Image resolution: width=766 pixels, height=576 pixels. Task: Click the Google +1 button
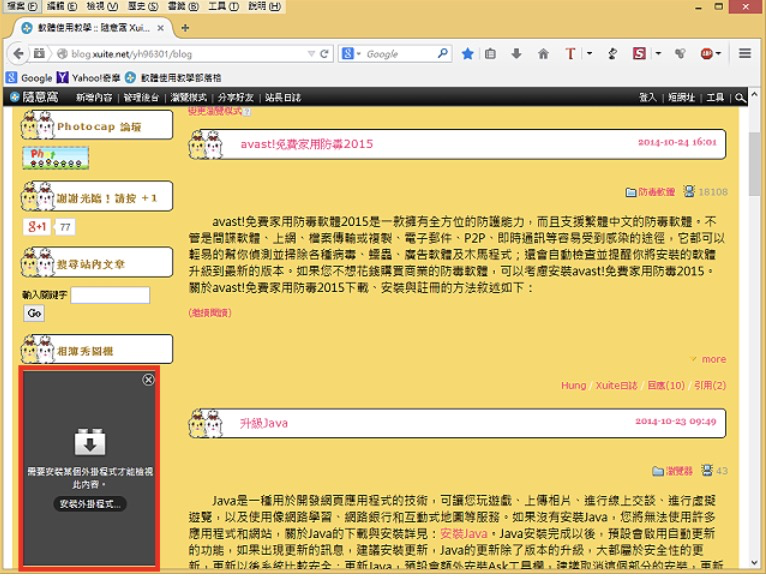37,227
